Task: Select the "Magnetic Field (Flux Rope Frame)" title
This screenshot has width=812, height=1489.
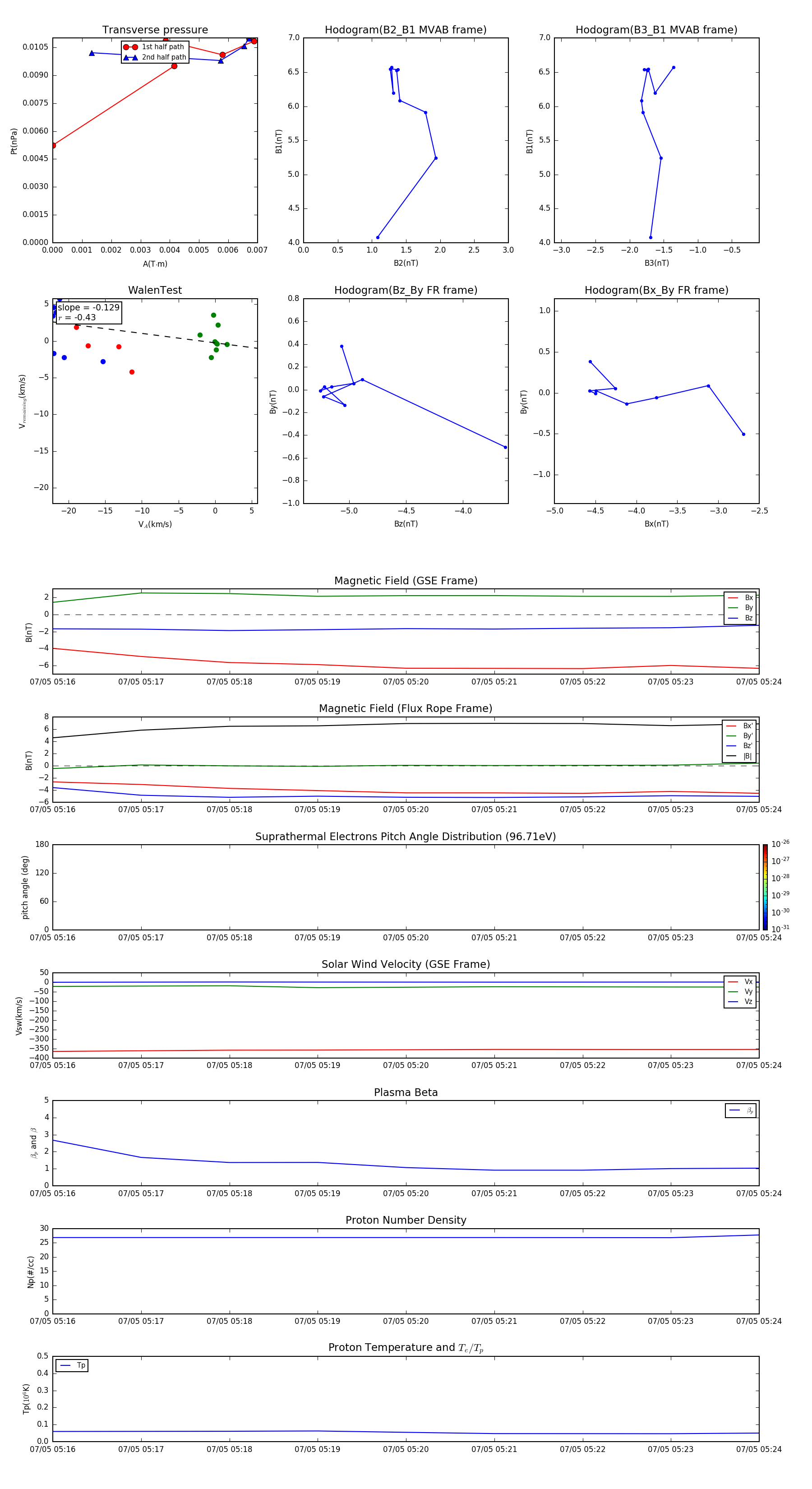Action: (406, 709)
